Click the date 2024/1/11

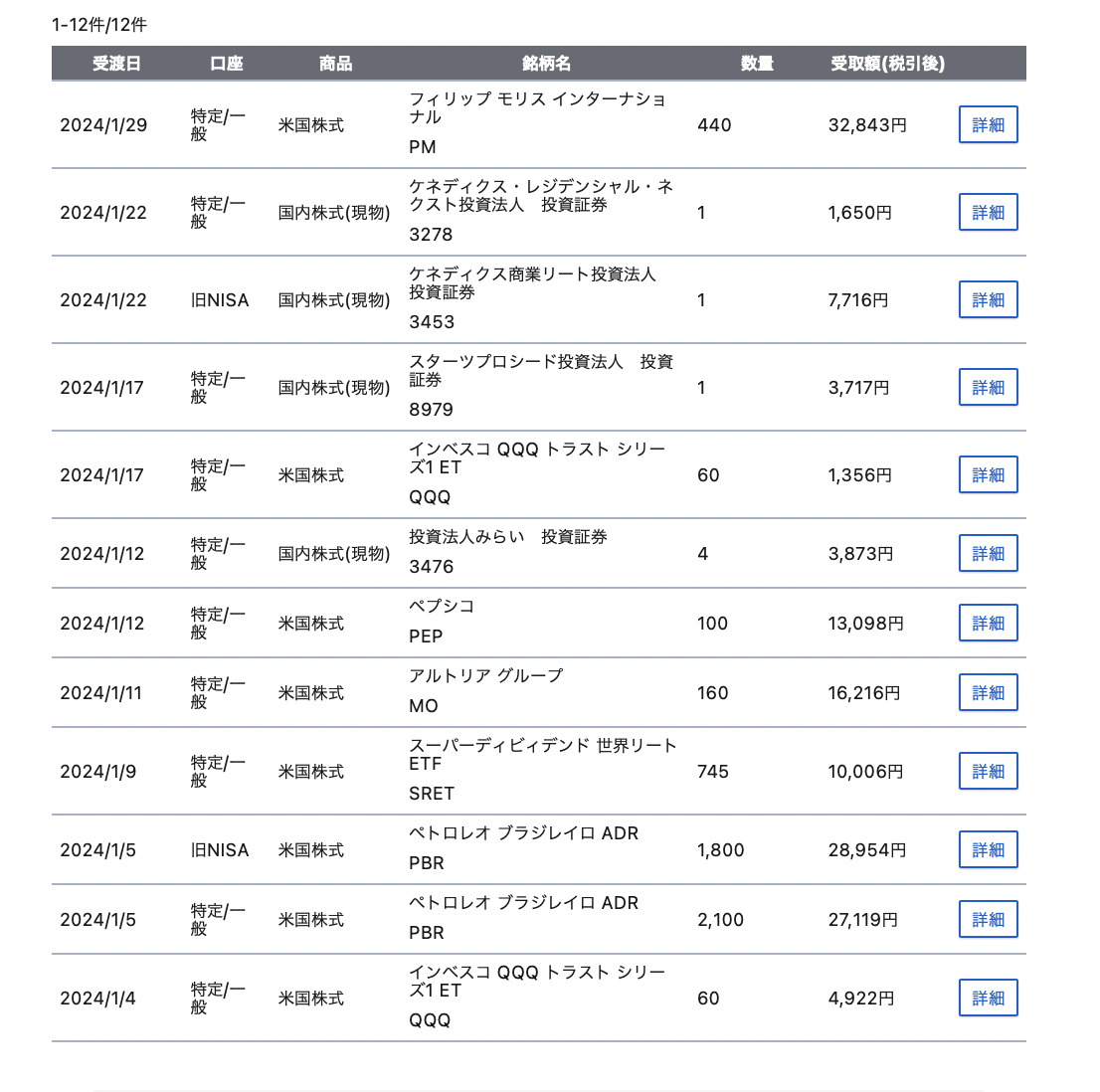(101, 693)
